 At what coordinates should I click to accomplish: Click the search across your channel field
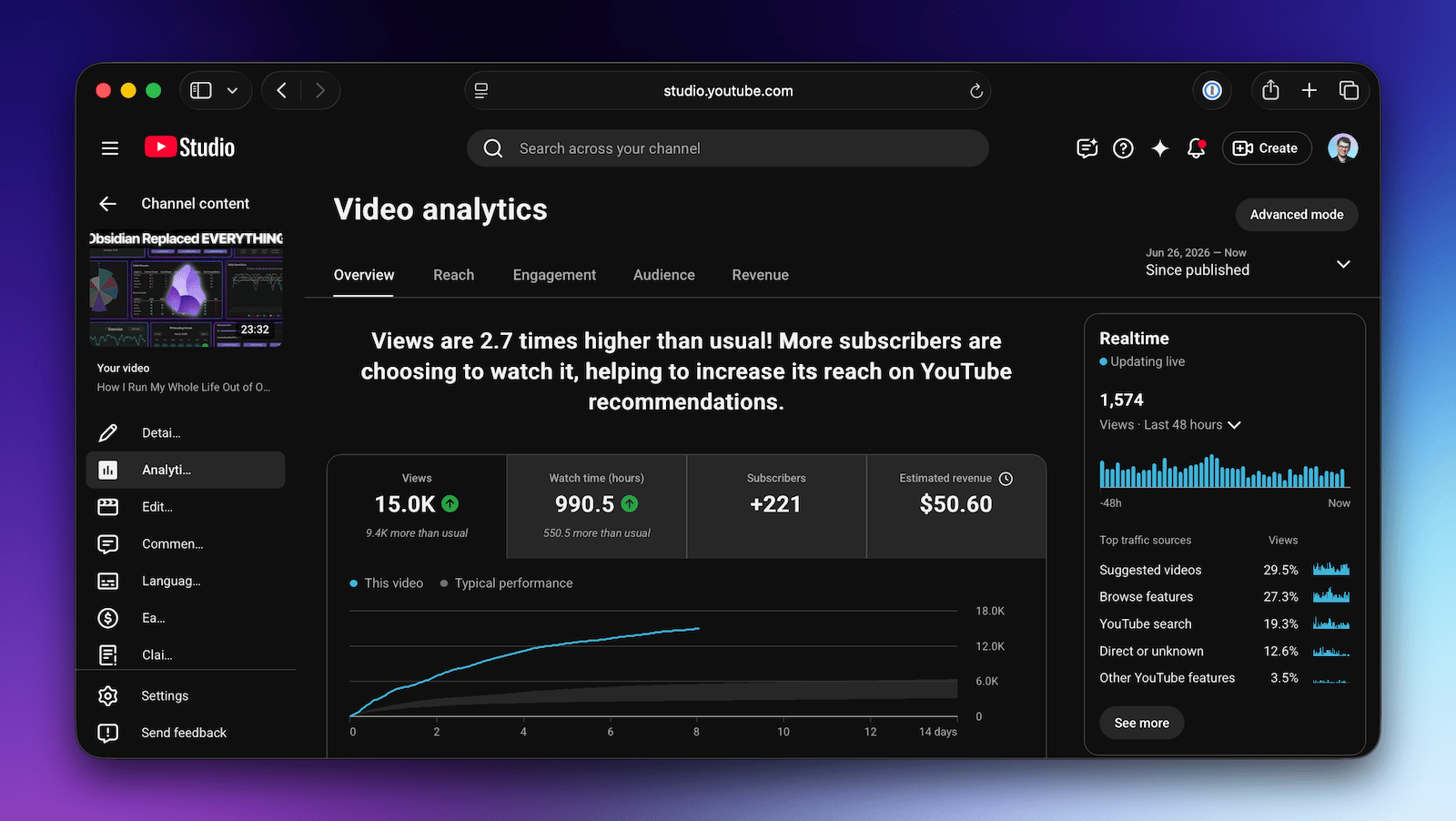(728, 148)
